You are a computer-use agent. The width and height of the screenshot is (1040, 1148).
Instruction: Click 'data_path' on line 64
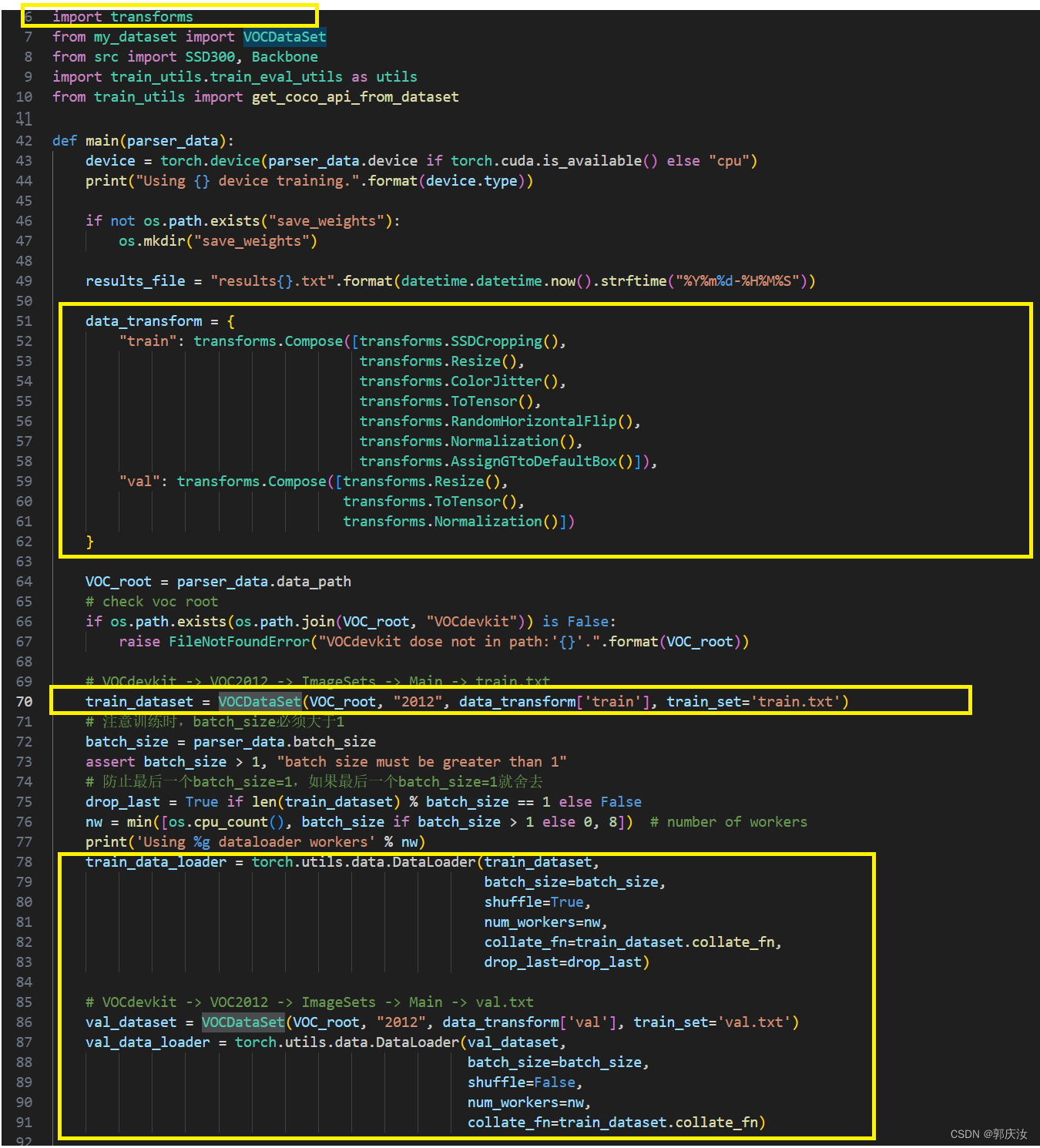[x=314, y=582]
